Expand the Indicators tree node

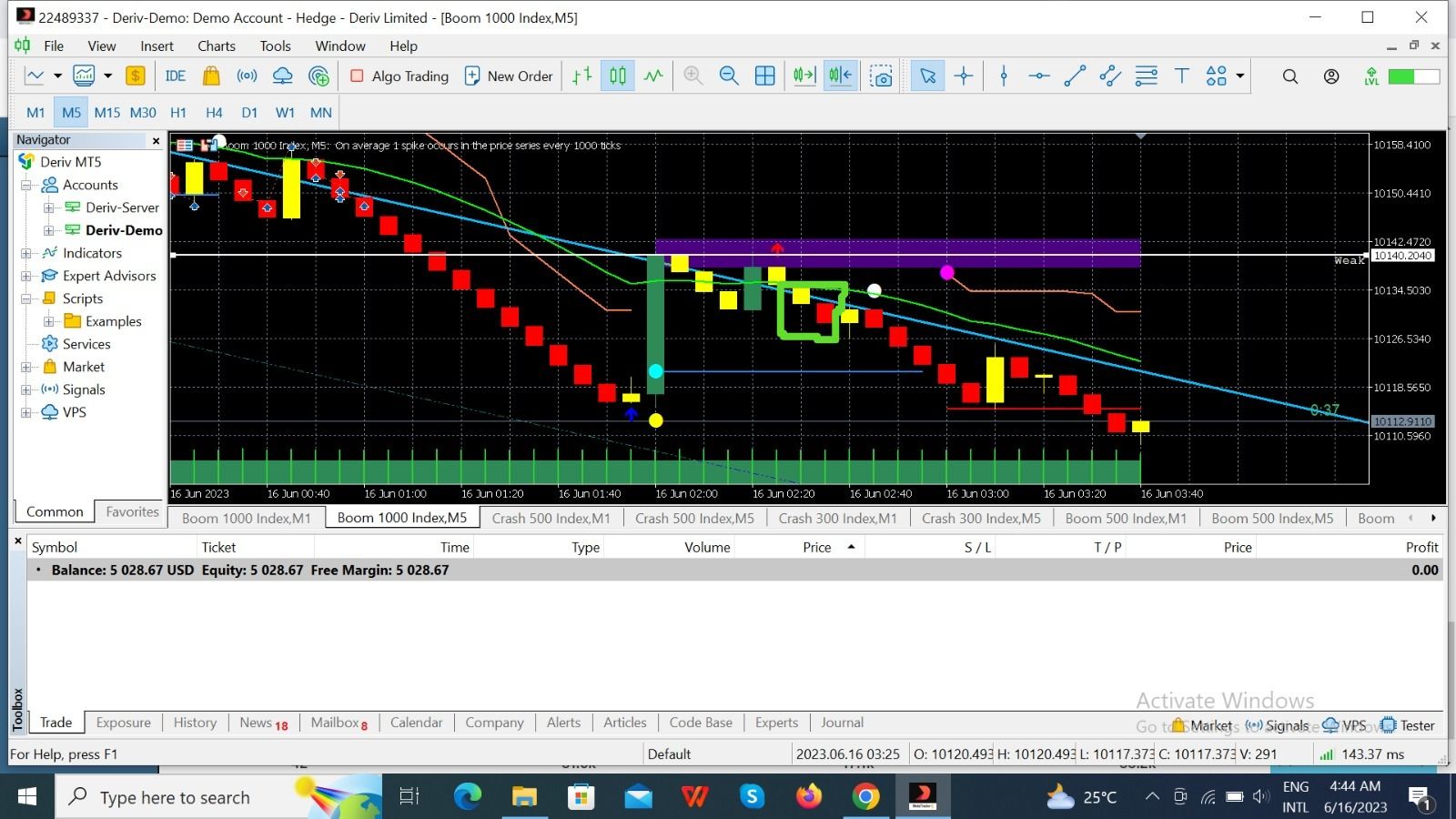click(26, 253)
